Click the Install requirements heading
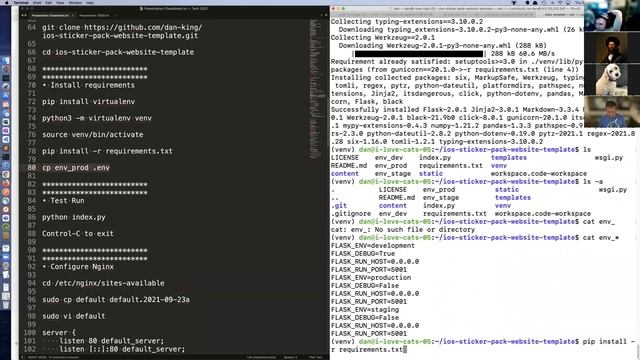 pos(88,85)
